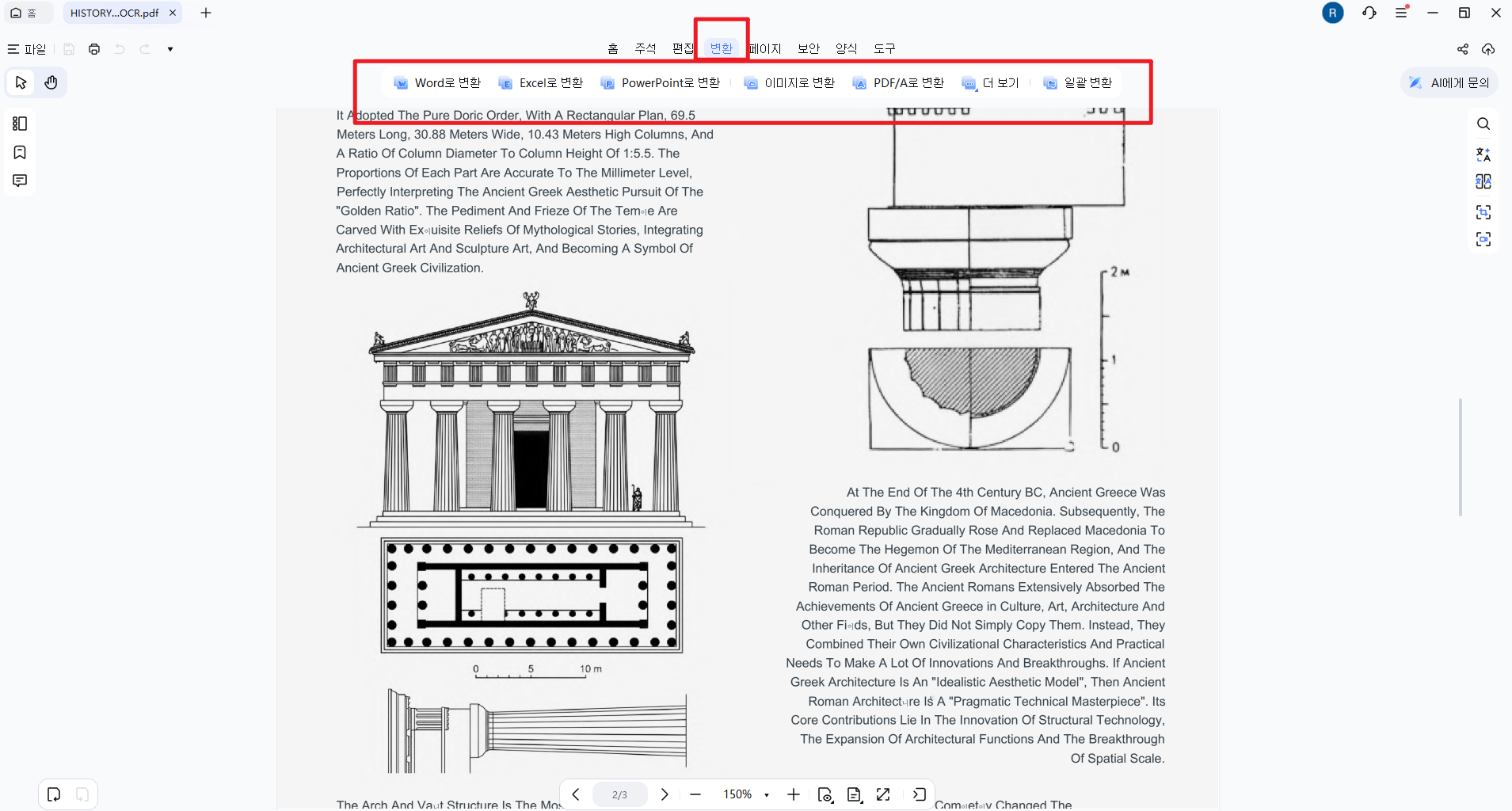The image size is (1512, 811).
Task: Click the redo arrow icon
Action: [145, 49]
